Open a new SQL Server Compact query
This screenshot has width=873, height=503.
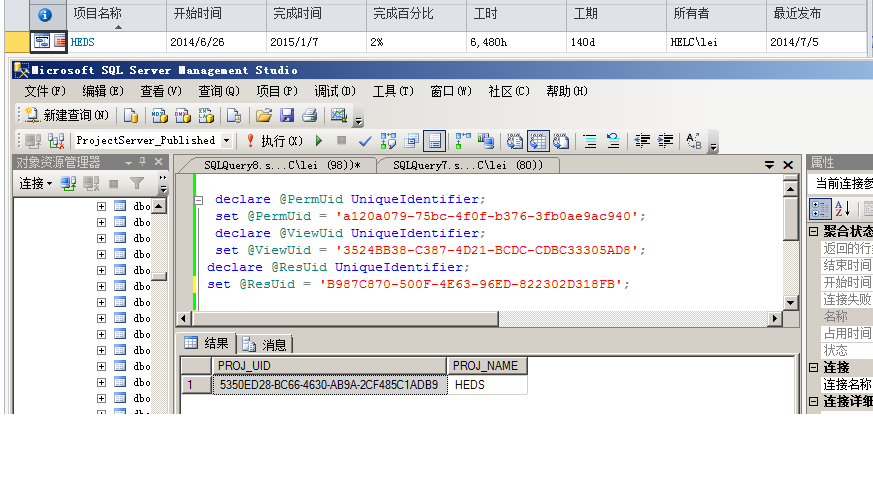[x=234, y=115]
